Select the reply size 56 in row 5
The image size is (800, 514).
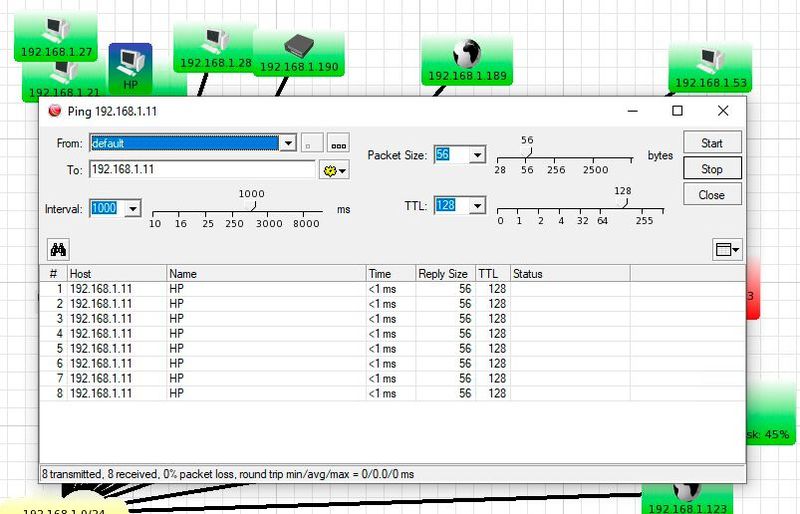[x=465, y=349]
